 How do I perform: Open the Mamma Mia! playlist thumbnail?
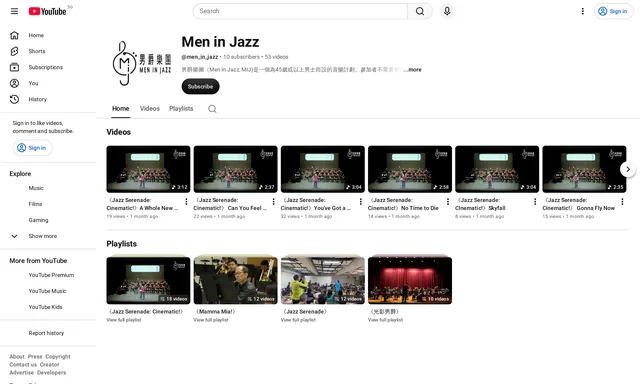pos(236,280)
